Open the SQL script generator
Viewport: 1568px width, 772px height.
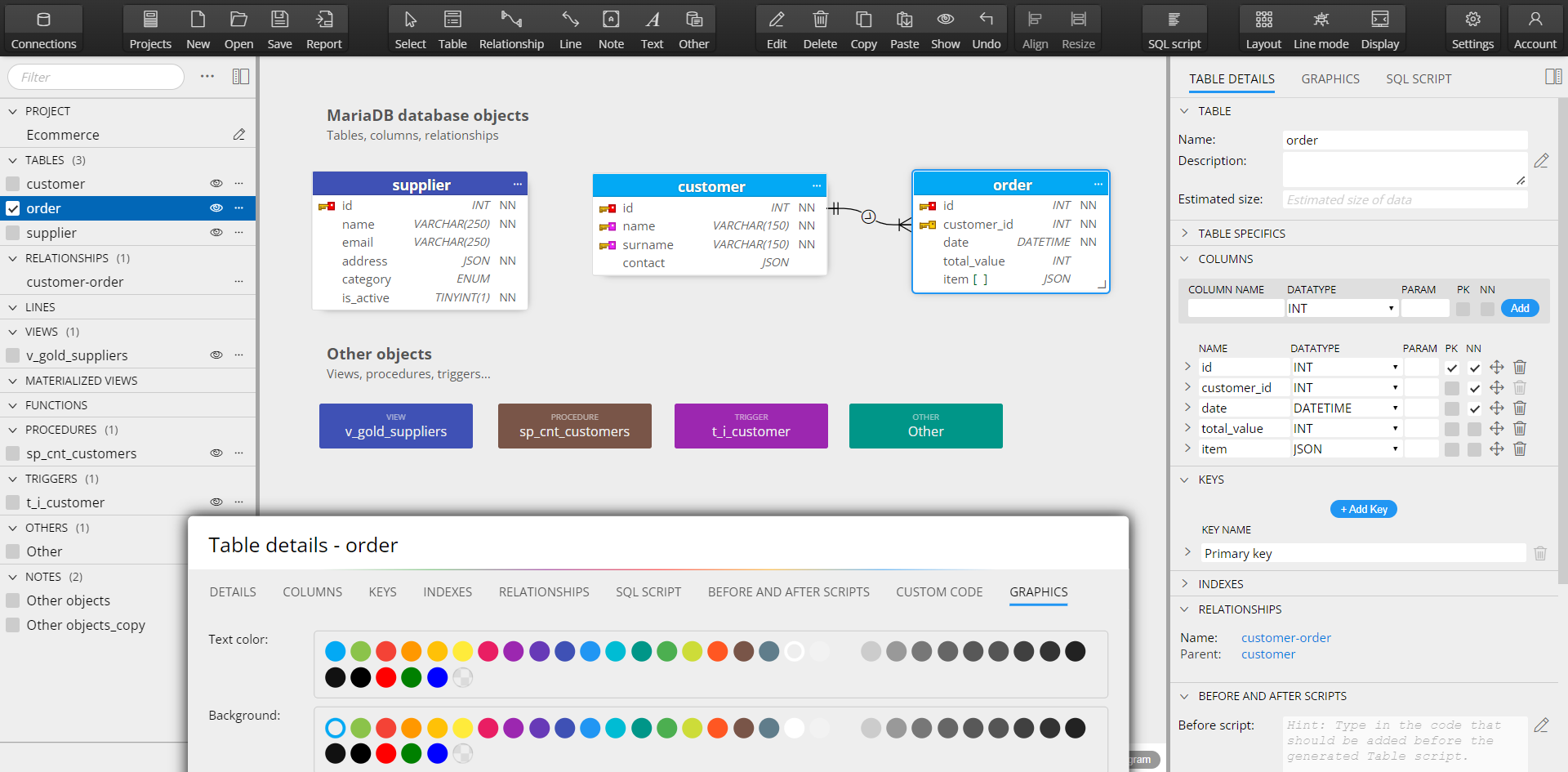click(x=1174, y=29)
